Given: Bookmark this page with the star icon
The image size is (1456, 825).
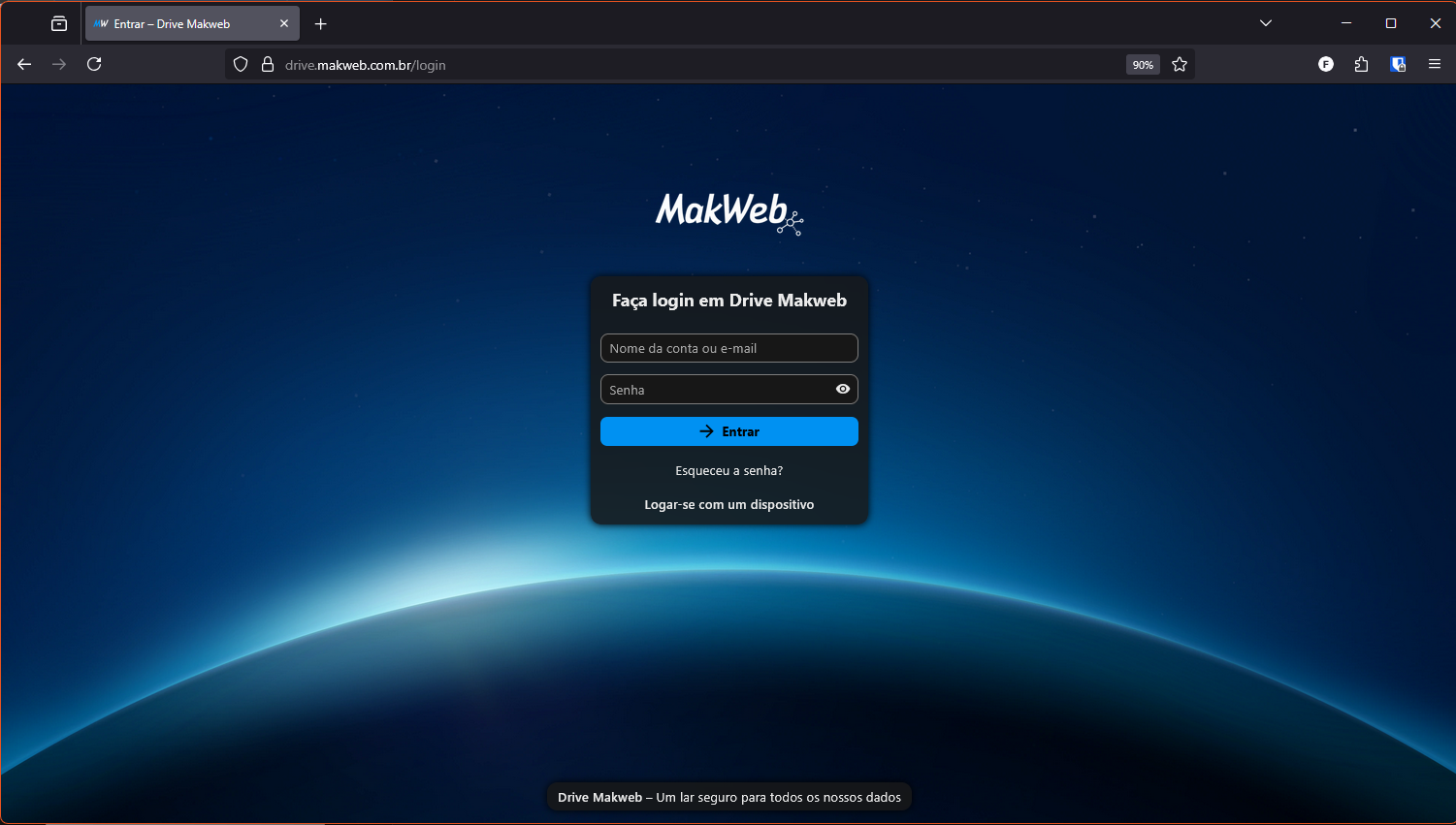Looking at the screenshot, I should [x=1180, y=65].
